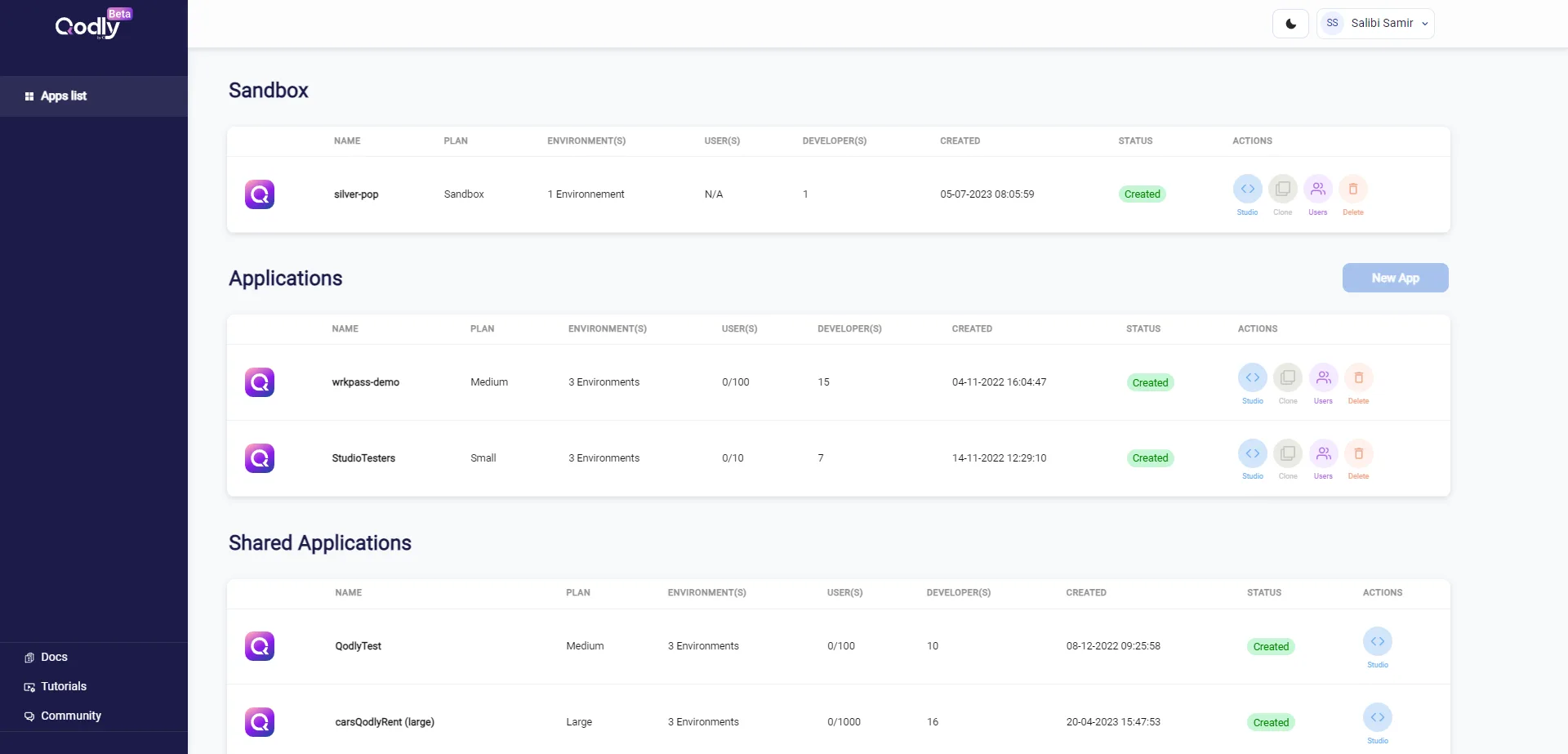Click the carsQodlyRent (large) app name
The image size is (1568, 754).
click(x=385, y=722)
